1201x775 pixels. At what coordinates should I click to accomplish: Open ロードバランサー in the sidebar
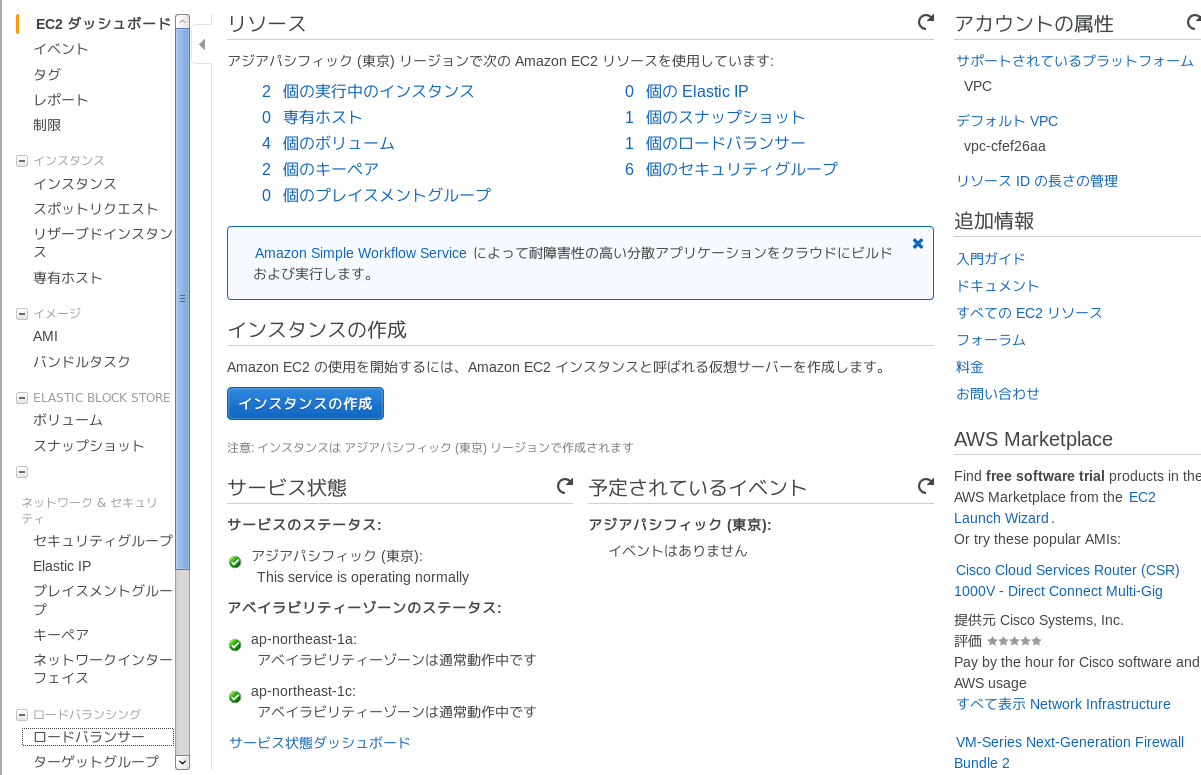89,737
